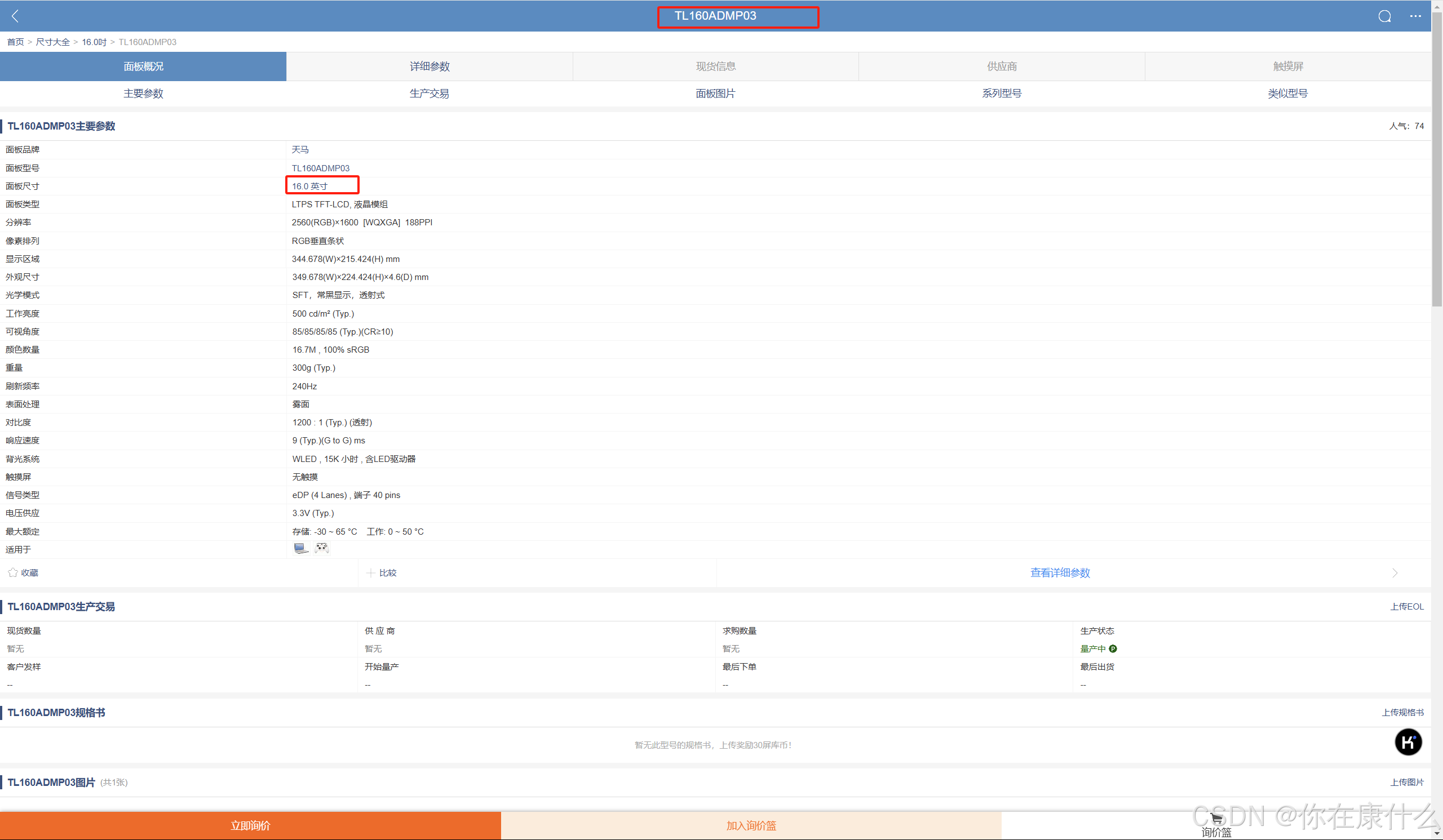The image size is (1443, 840).
Task: Open search via the magnifier icon
Action: (1384, 16)
